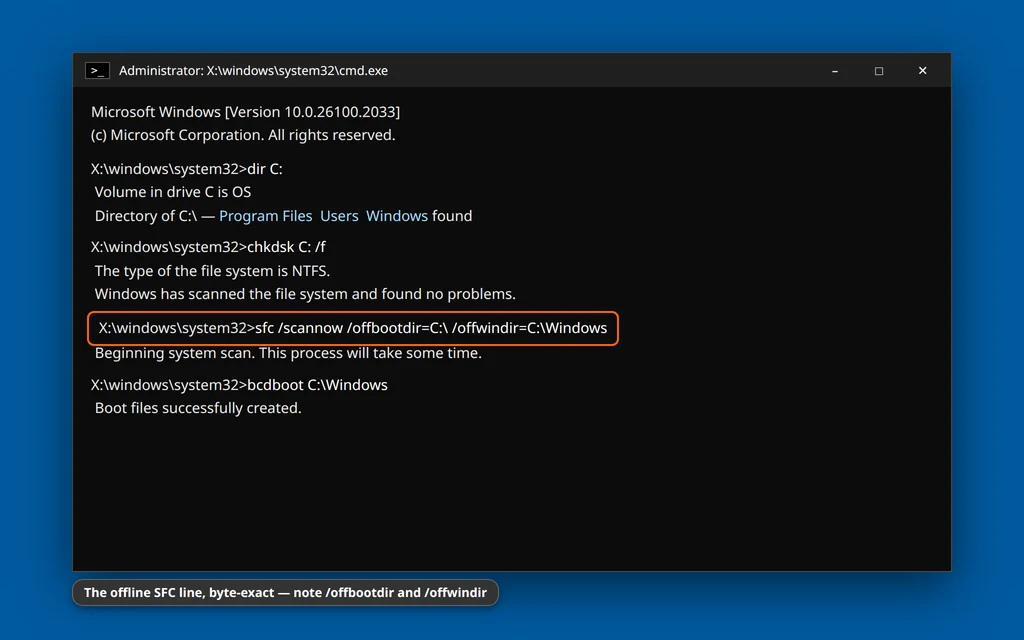Click the '(c) Microsoft Corporation. All rights reserved.' line
The height and width of the screenshot is (640, 1024).
pyautogui.click(x=243, y=135)
